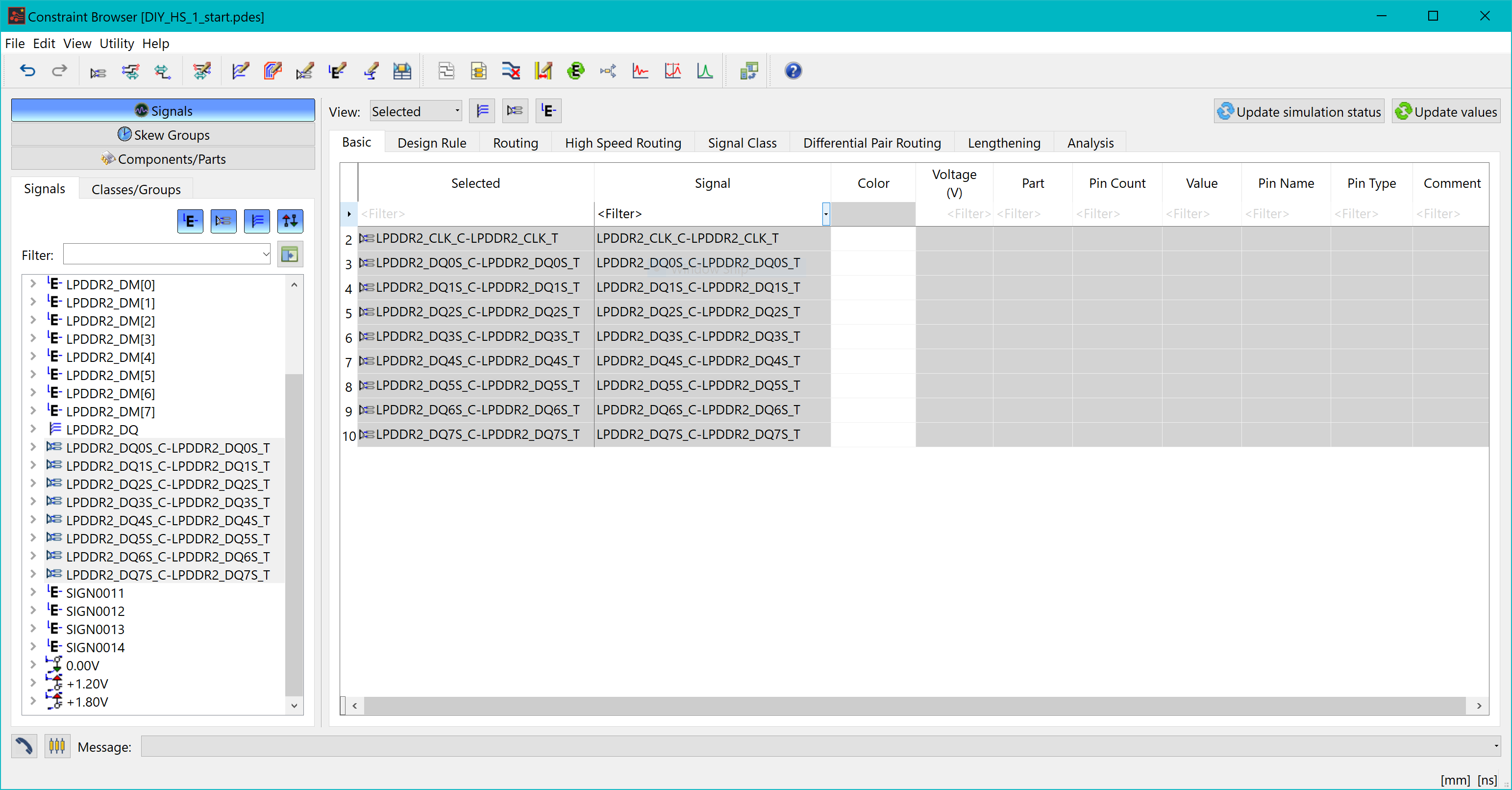Click Update simulation status button
The image size is (1512, 790).
(x=1299, y=112)
